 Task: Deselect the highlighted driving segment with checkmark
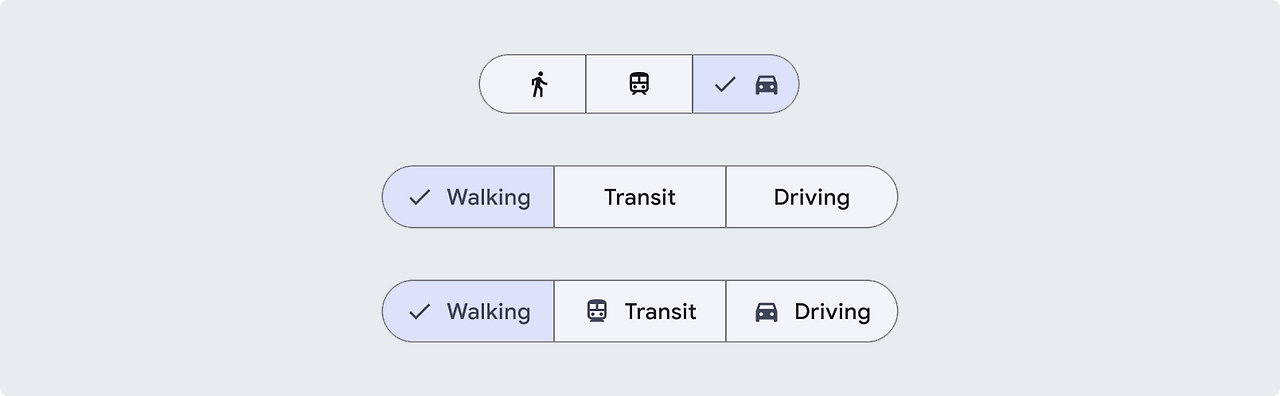pos(746,84)
